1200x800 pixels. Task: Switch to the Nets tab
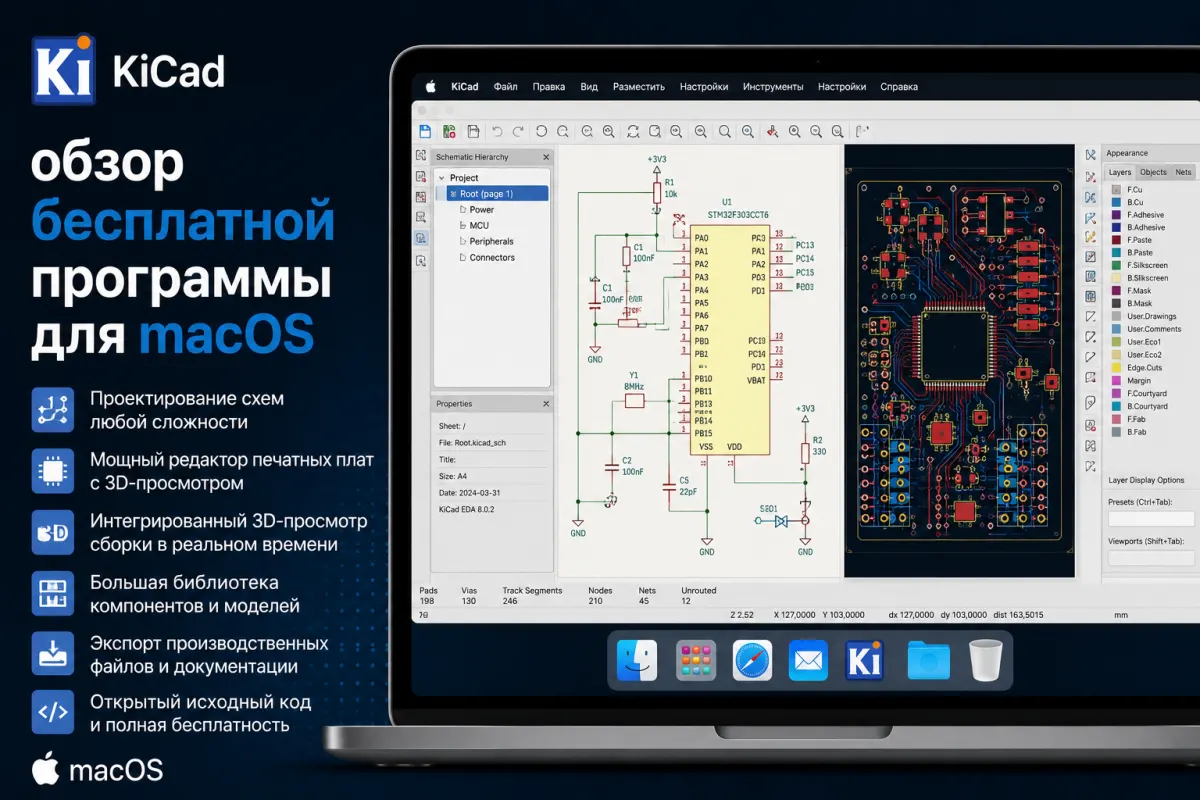pyautogui.click(x=1183, y=172)
